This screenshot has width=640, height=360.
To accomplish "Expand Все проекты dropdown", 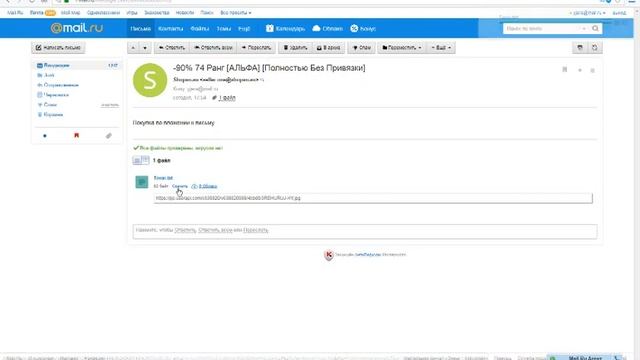I will (236, 13).
